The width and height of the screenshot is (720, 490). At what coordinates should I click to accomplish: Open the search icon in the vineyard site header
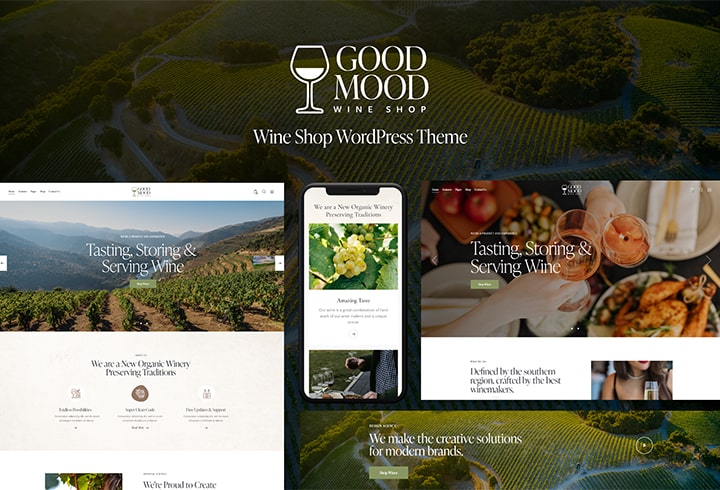(264, 191)
